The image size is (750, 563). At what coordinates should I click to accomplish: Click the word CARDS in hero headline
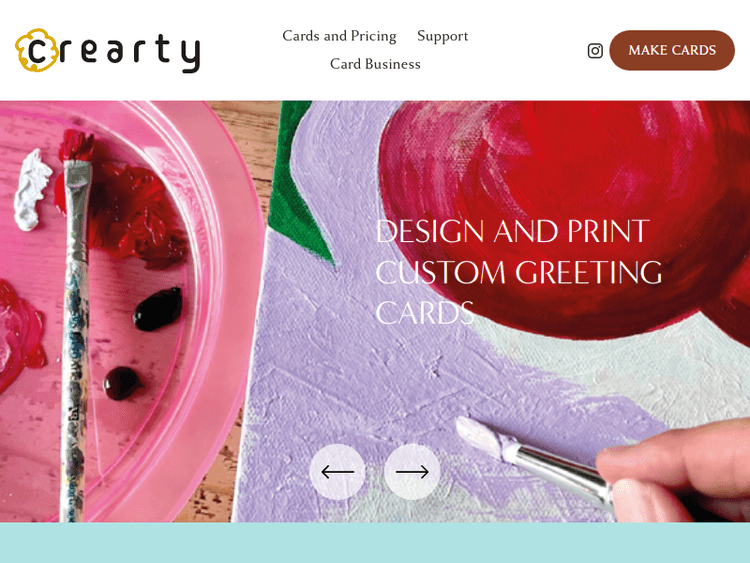(x=425, y=313)
